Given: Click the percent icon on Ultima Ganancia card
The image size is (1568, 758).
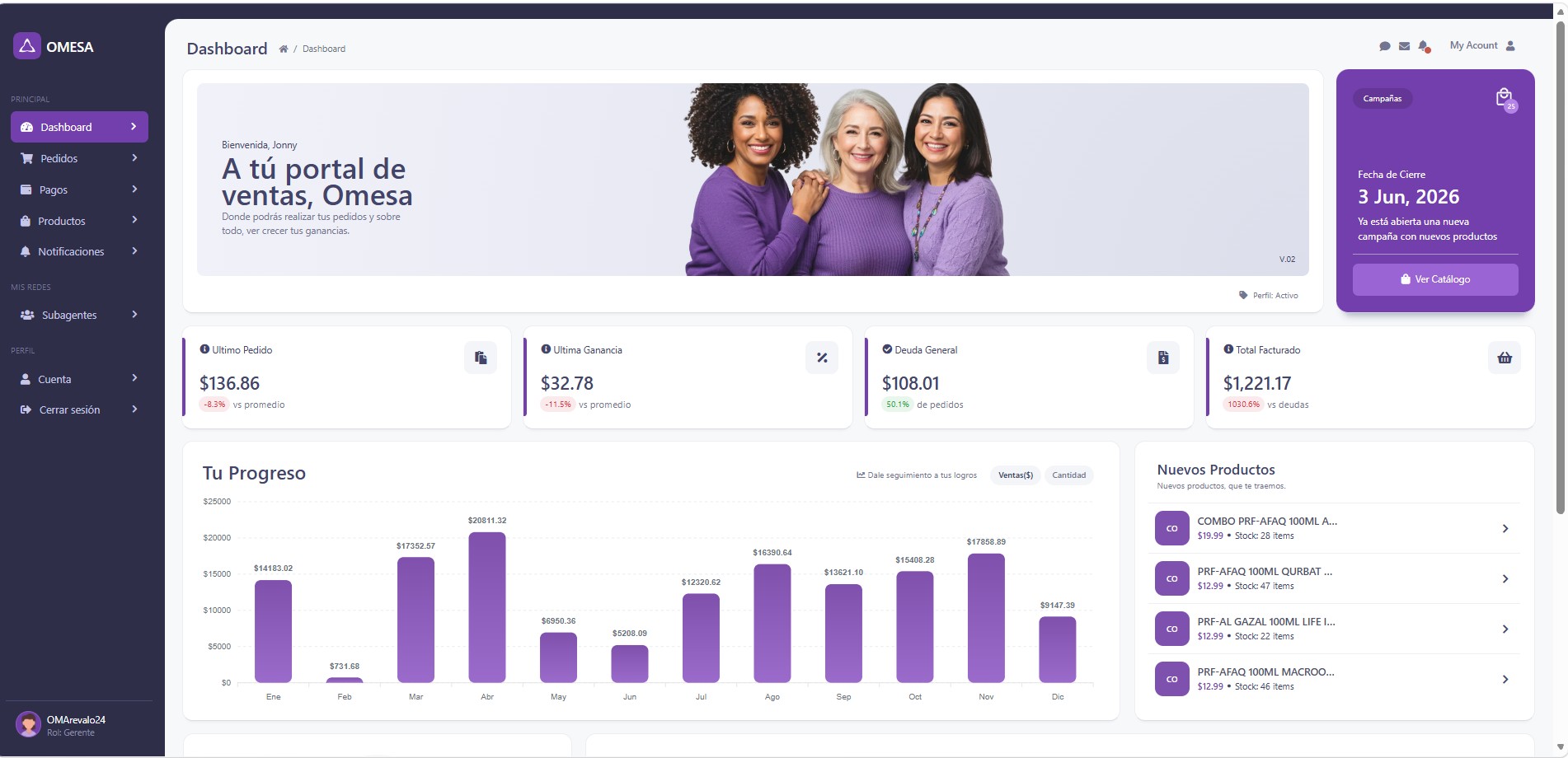Looking at the screenshot, I should pos(822,358).
